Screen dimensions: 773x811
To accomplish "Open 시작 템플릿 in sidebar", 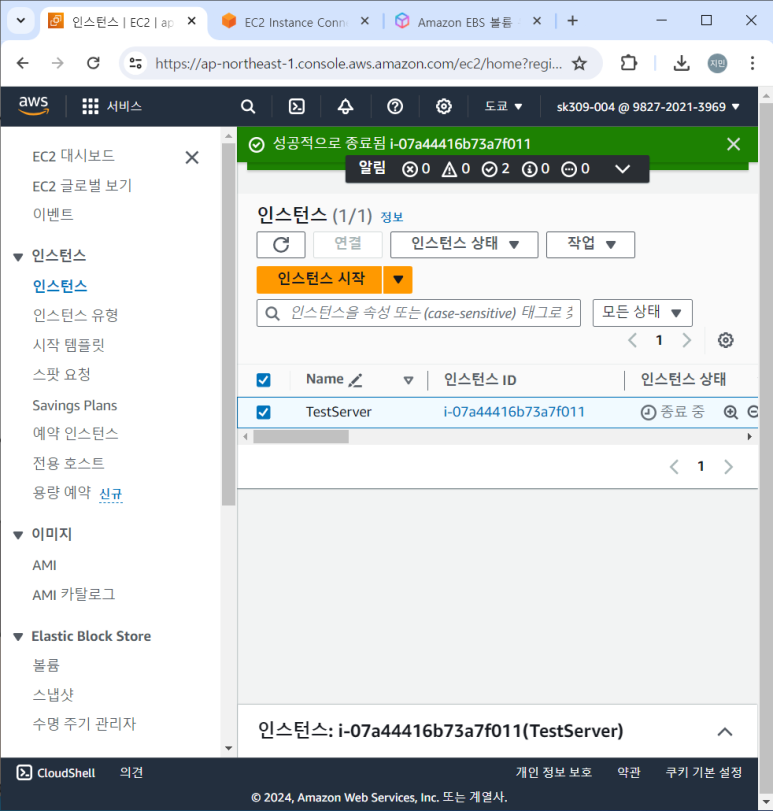I will 68,345.
